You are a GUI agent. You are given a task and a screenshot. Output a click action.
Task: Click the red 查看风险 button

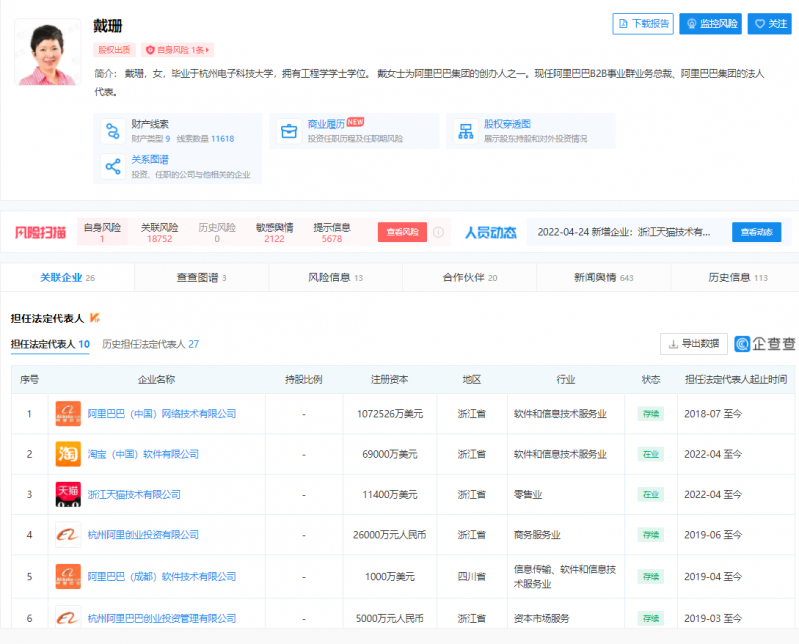pyautogui.click(x=402, y=232)
